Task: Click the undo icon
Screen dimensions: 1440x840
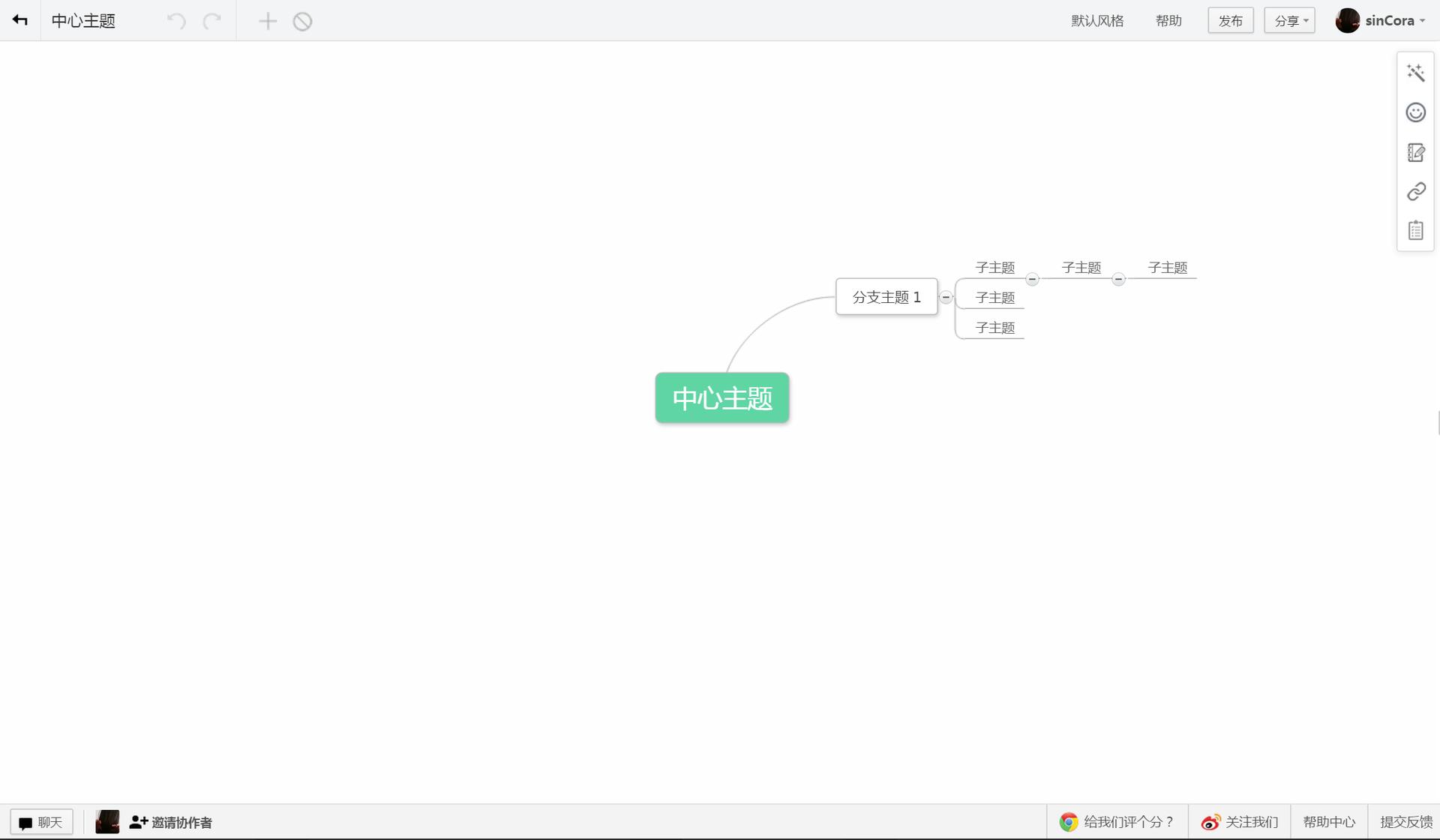Action: (176, 21)
